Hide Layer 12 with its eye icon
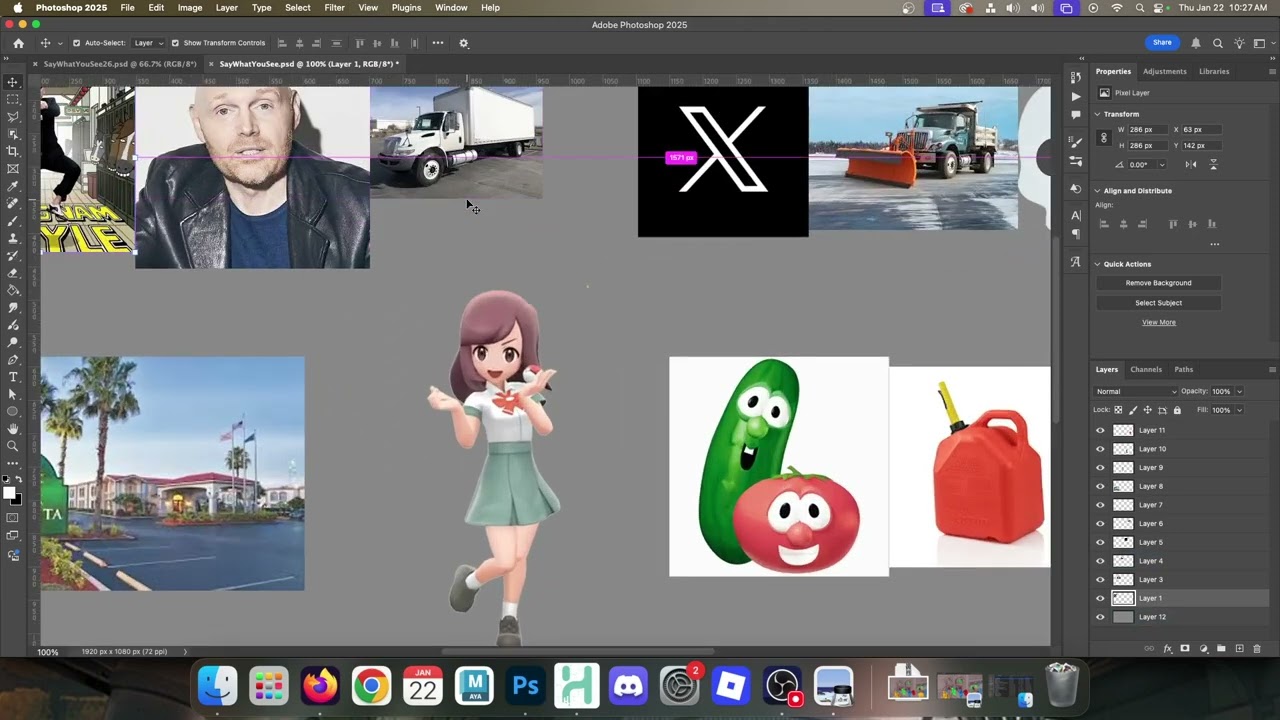 (1100, 617)
